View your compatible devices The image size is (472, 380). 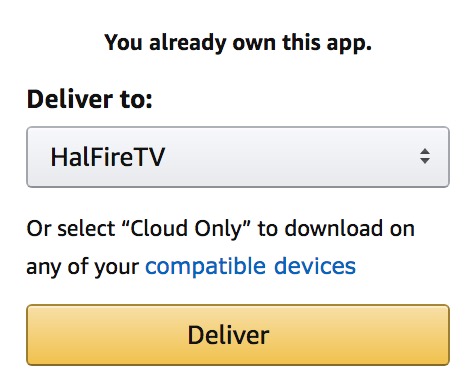[x=251, y=267]
